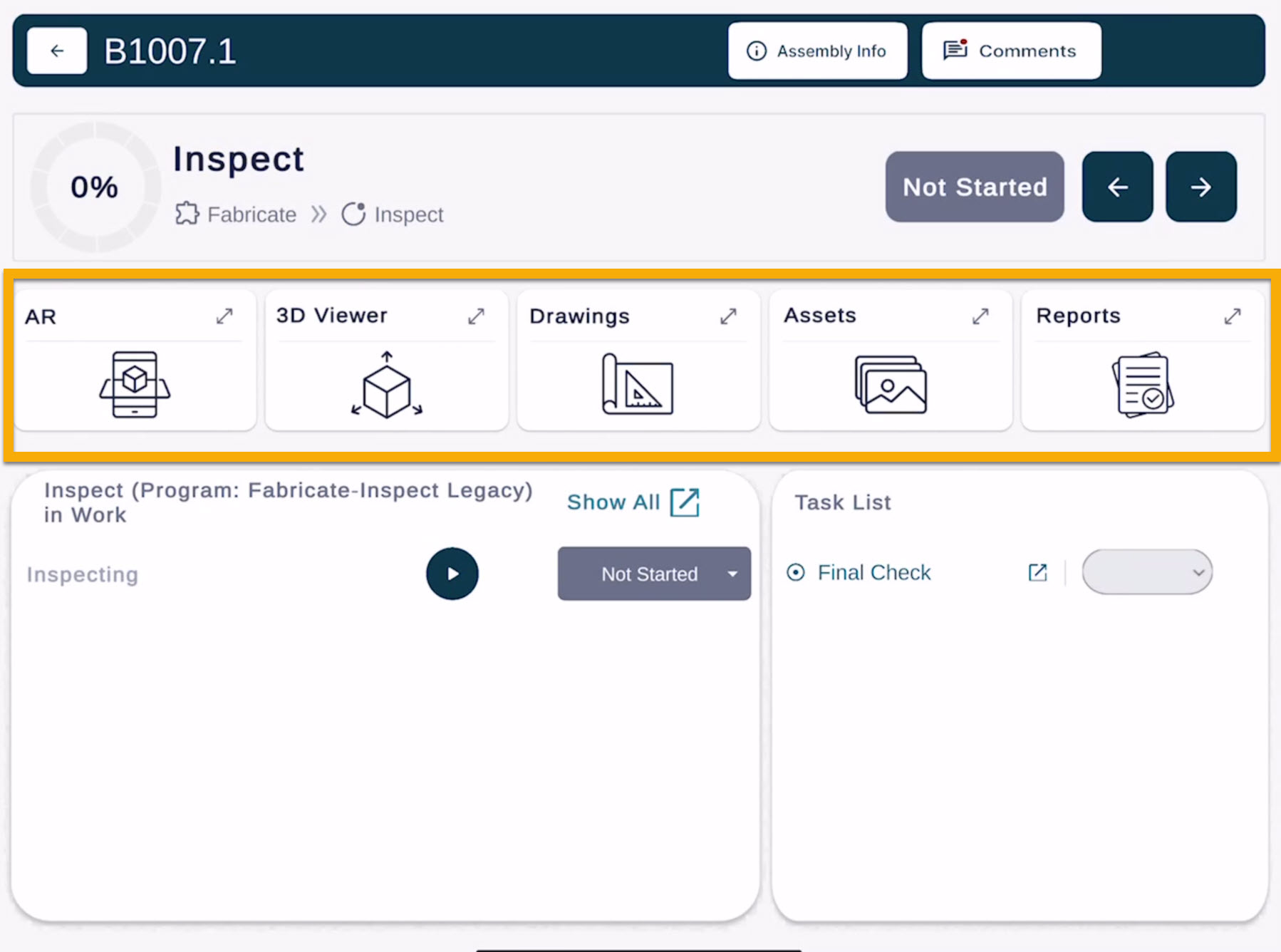Go to the previous workflow step
This screenshot has width=1281, height=952.
click(x=1116, y=187)
